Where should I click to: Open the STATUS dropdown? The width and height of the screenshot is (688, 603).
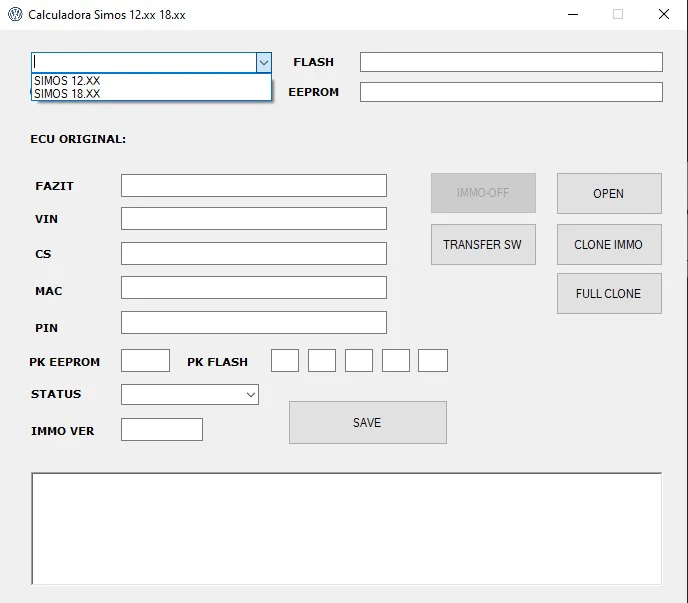tap(190, 395)
